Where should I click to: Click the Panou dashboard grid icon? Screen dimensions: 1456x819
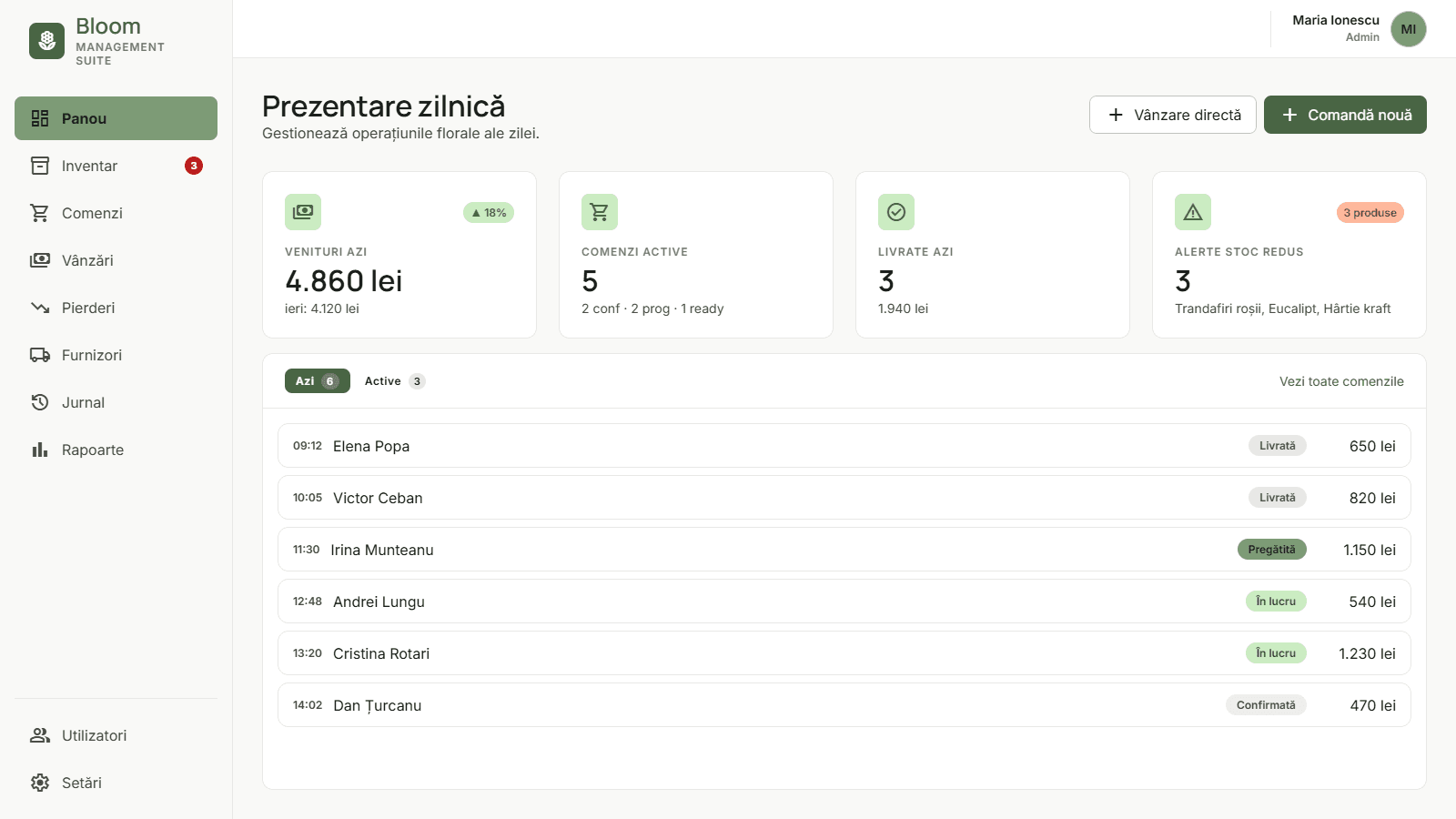coord(40,118)
